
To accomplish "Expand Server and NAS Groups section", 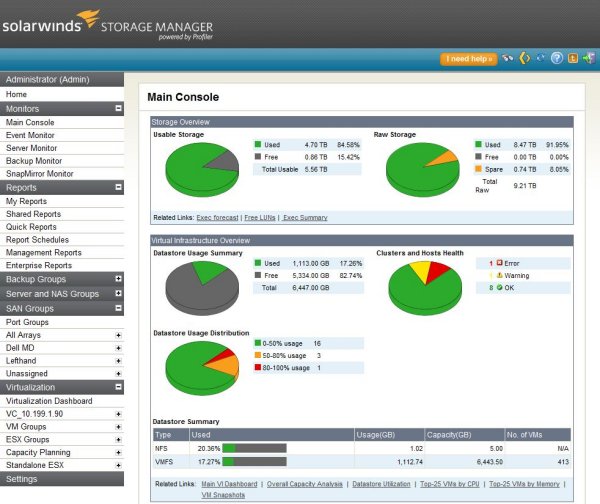I will click(119, 293).
